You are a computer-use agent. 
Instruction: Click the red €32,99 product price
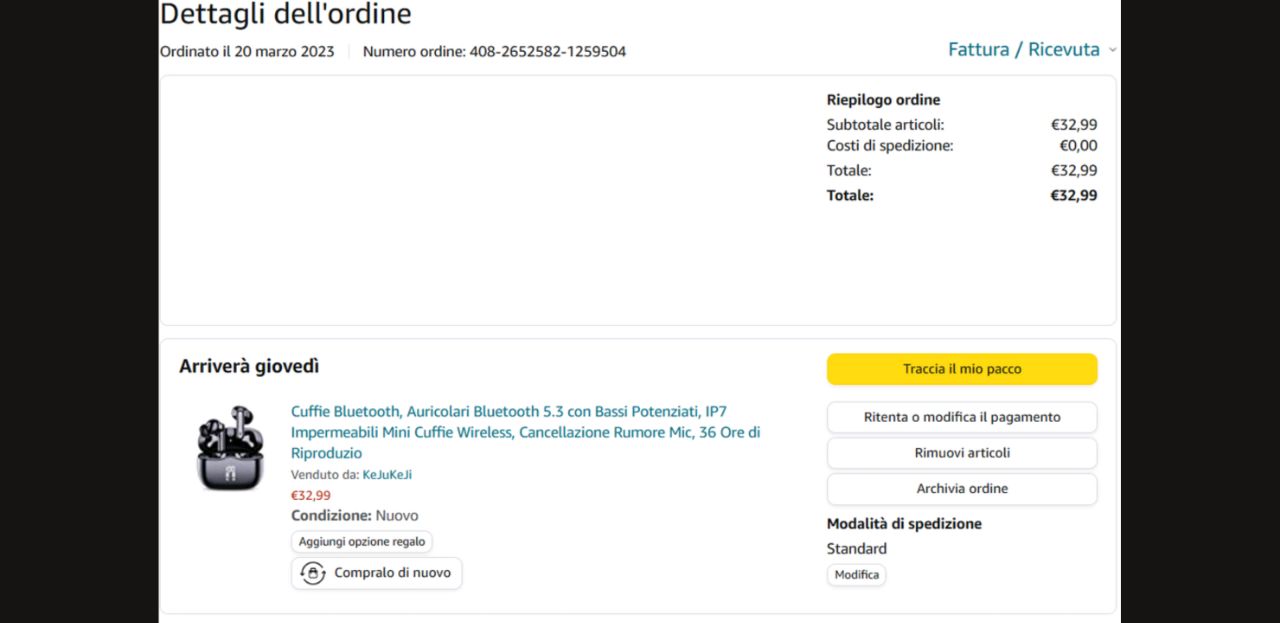click(x=310, y=495)
